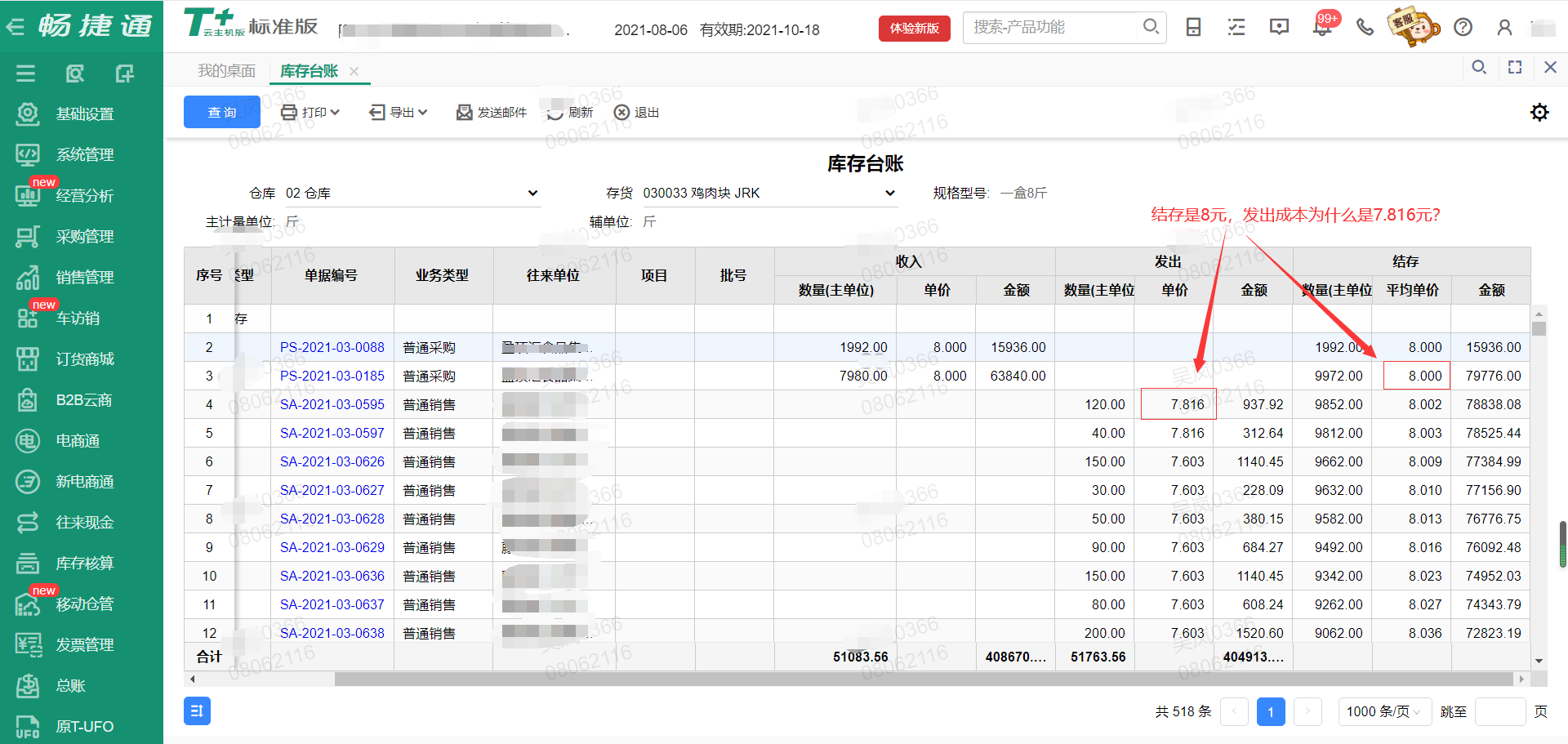Open 新电商通 icon in sidebar
The width and height of the screenshot is (1568, 744).
pos(28,481)
